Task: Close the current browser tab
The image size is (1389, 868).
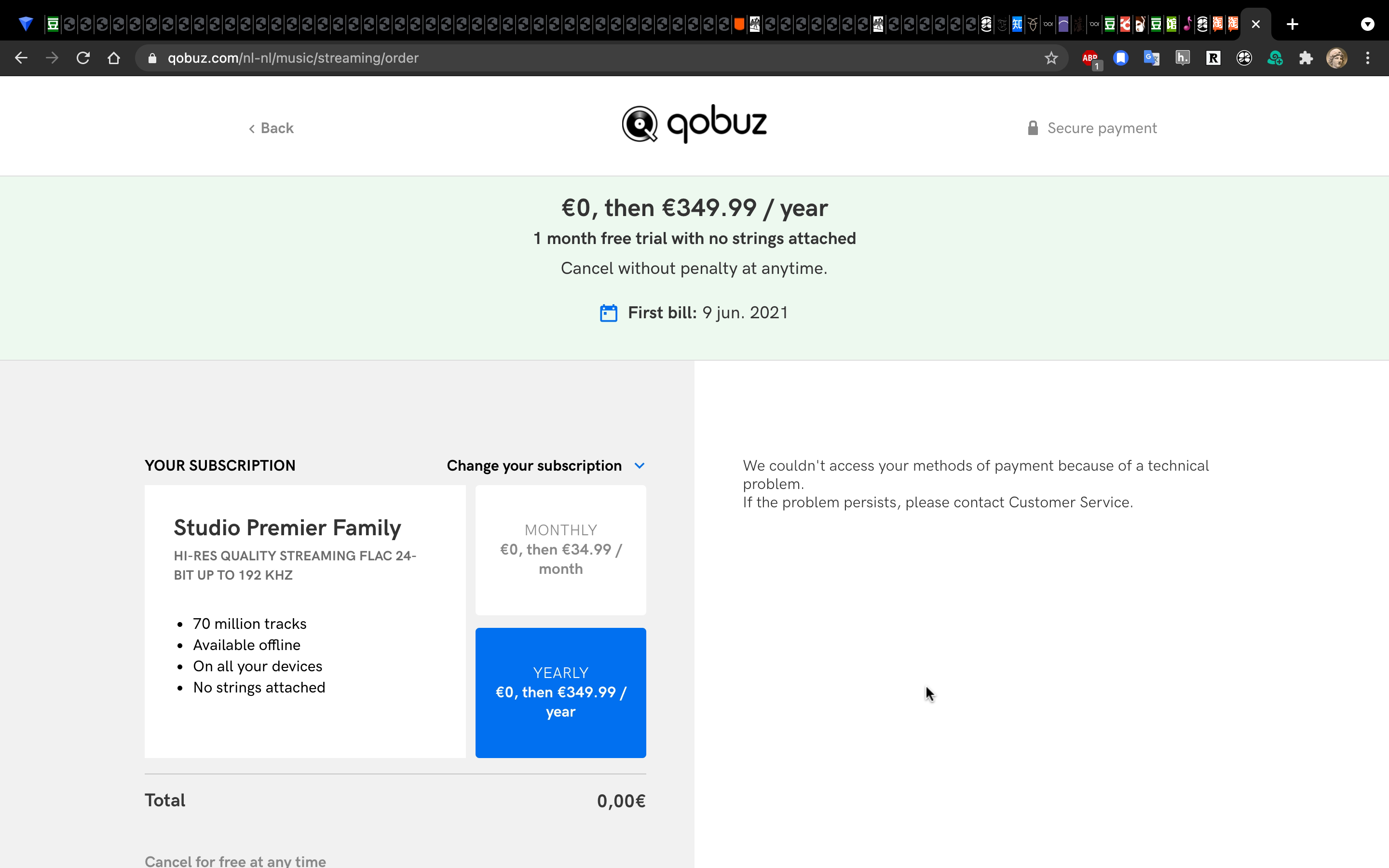Action: point(1256,24)
